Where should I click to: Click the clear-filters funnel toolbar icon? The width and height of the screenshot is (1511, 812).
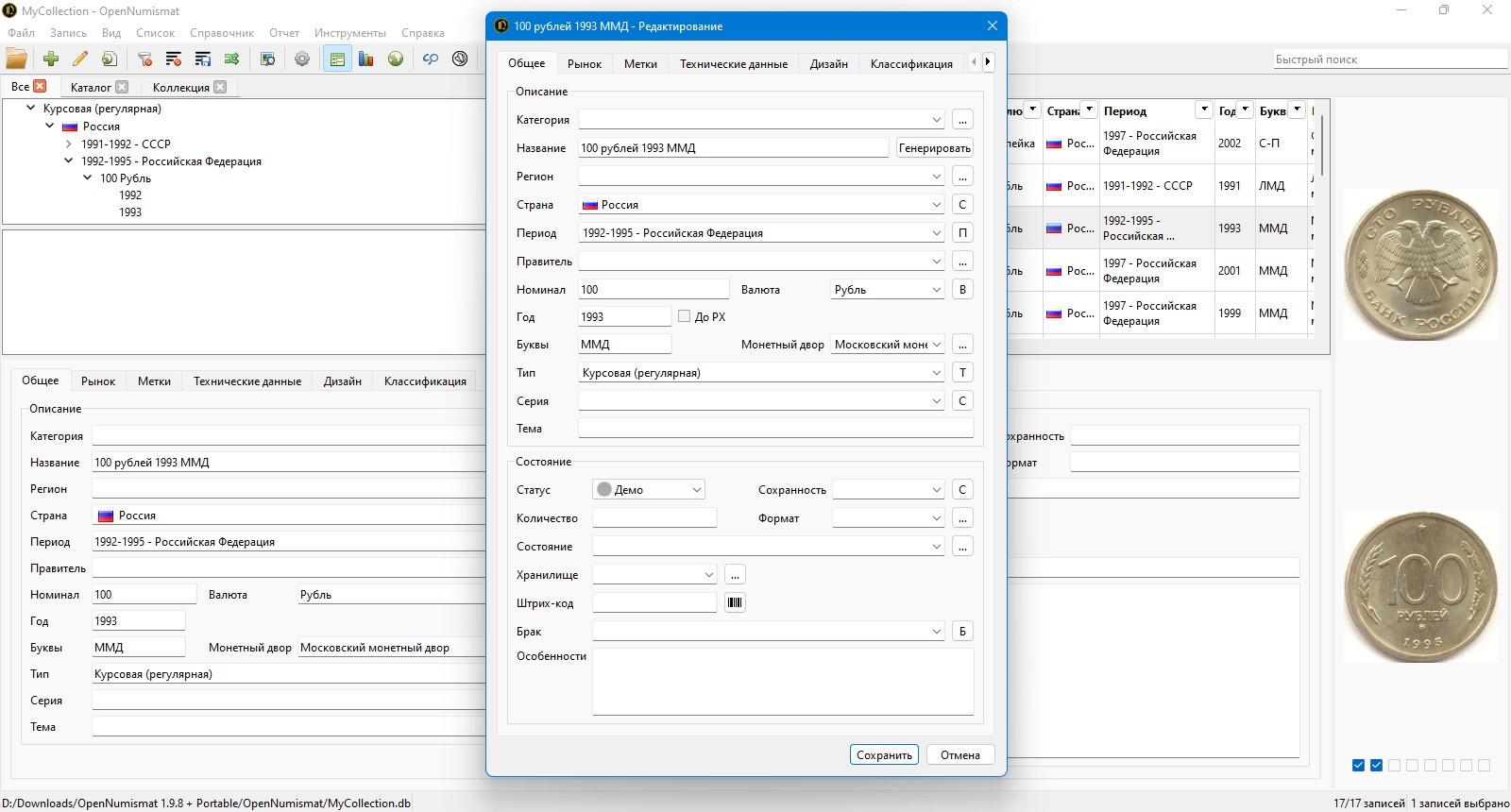point(144,59)
